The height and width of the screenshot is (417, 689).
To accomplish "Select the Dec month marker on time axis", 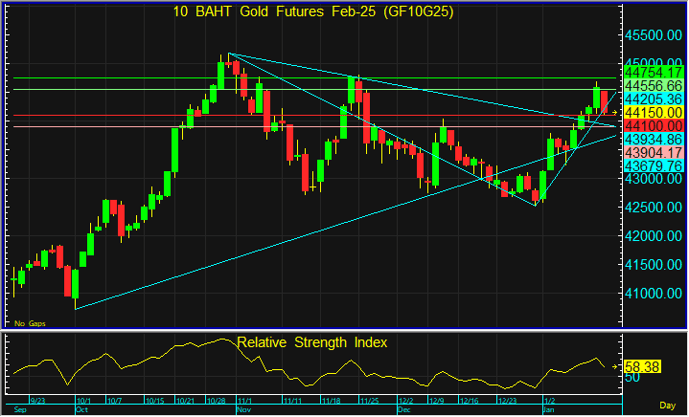I will point(403,410).
